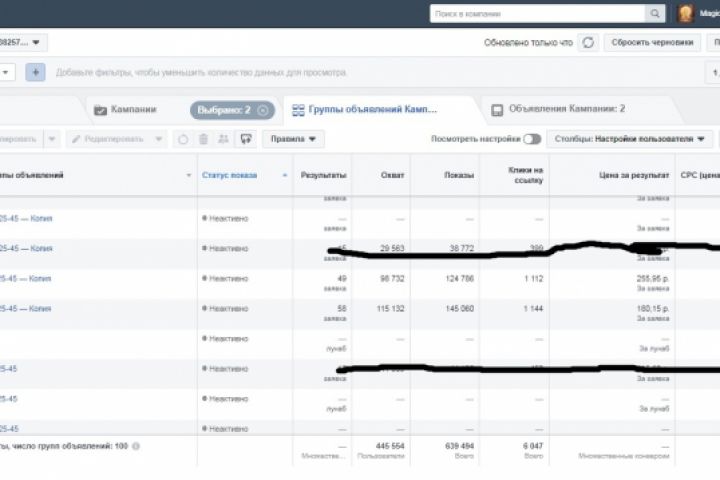Click the total clicks 6 047
The image size is (720, 480).
(533, 446)
